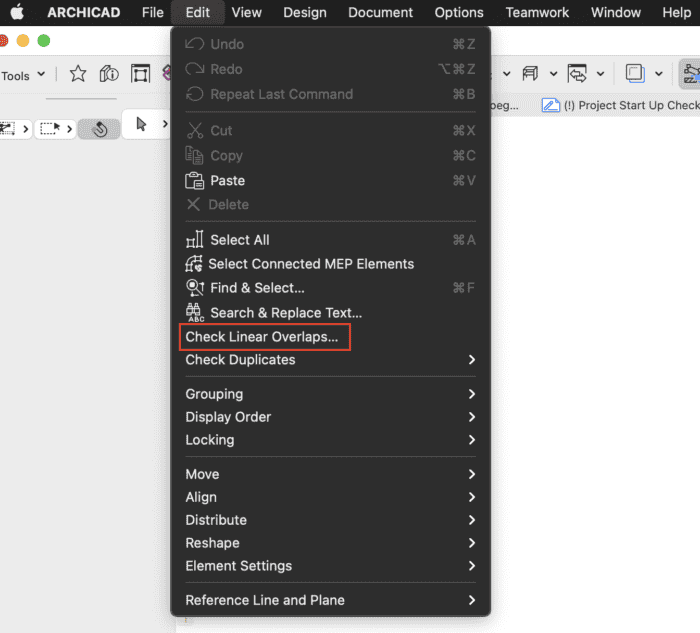Select the Marquee tool
This screenshot has width=700, height=633.
pos(50,129)
